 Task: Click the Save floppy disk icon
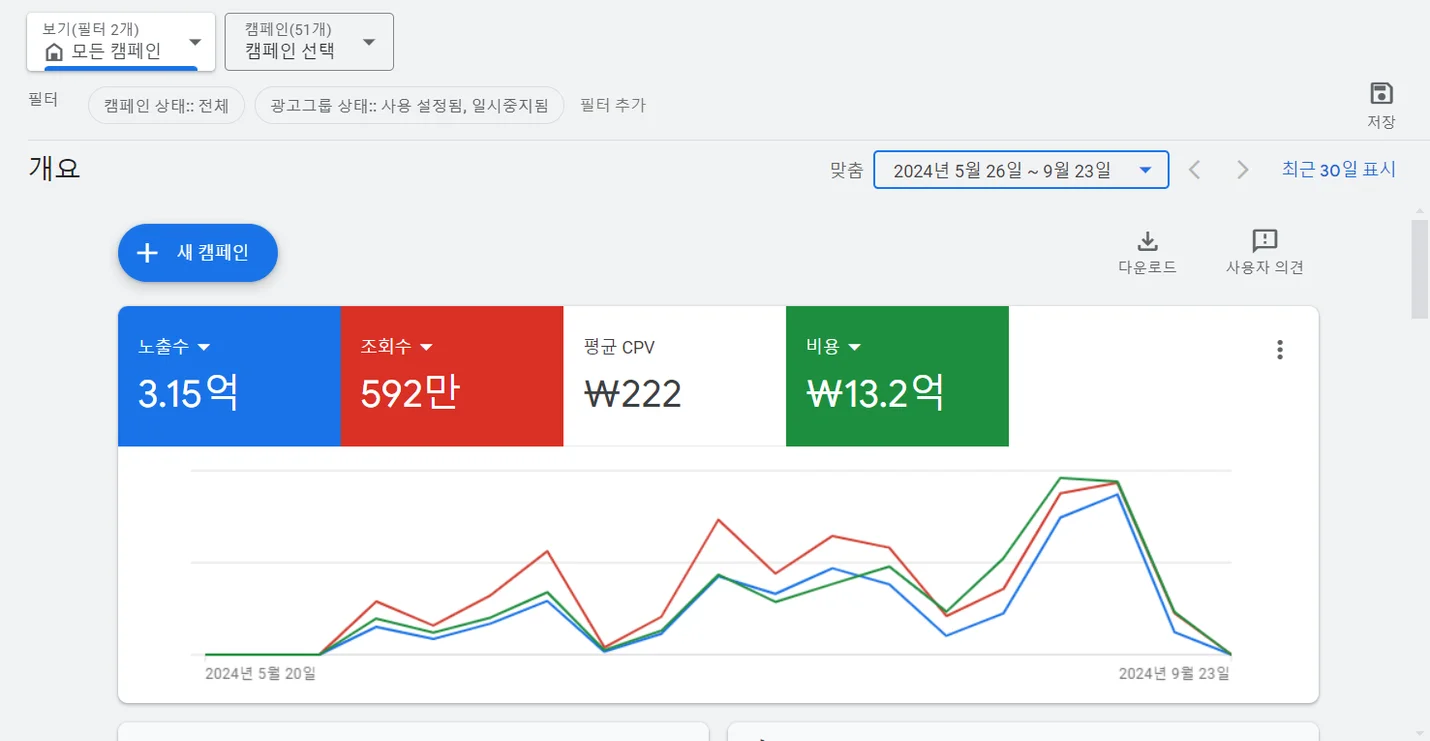[1381, 94]
